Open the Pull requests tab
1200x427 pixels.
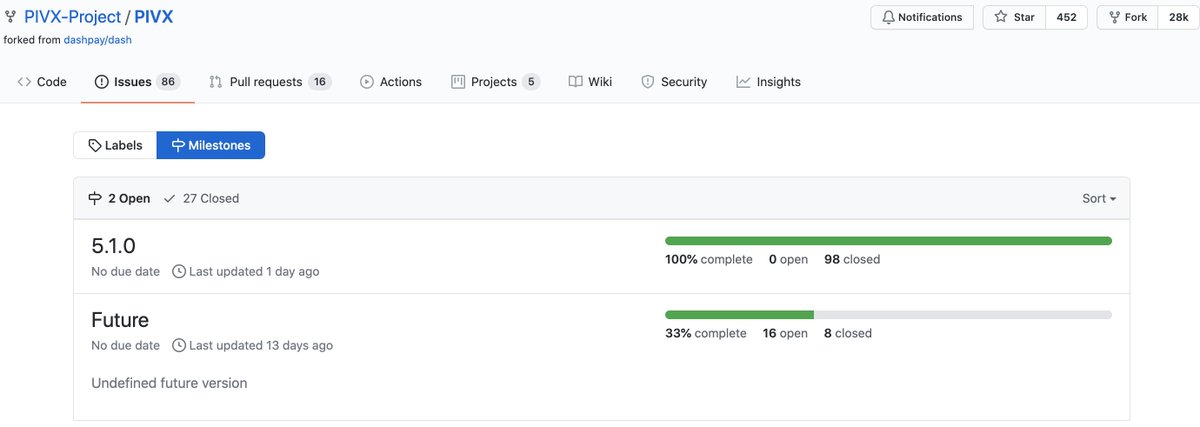tap(270, 82)
